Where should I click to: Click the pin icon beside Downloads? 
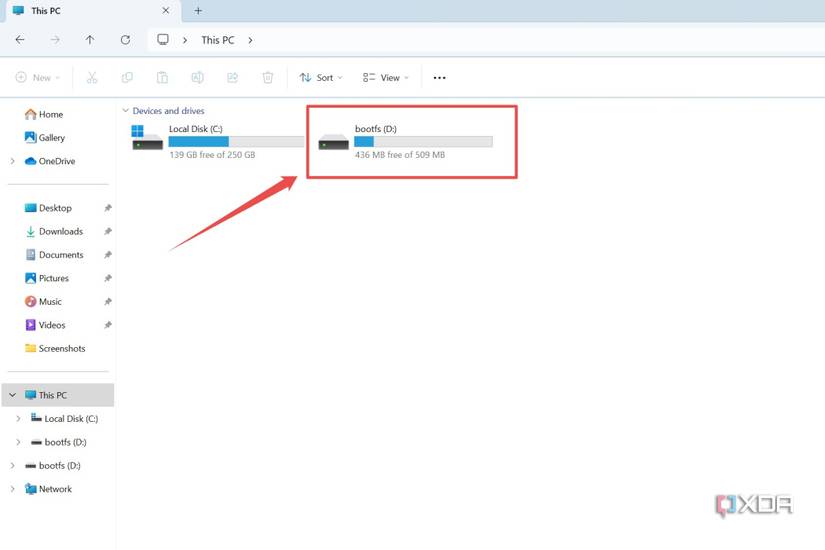[108, 231]
